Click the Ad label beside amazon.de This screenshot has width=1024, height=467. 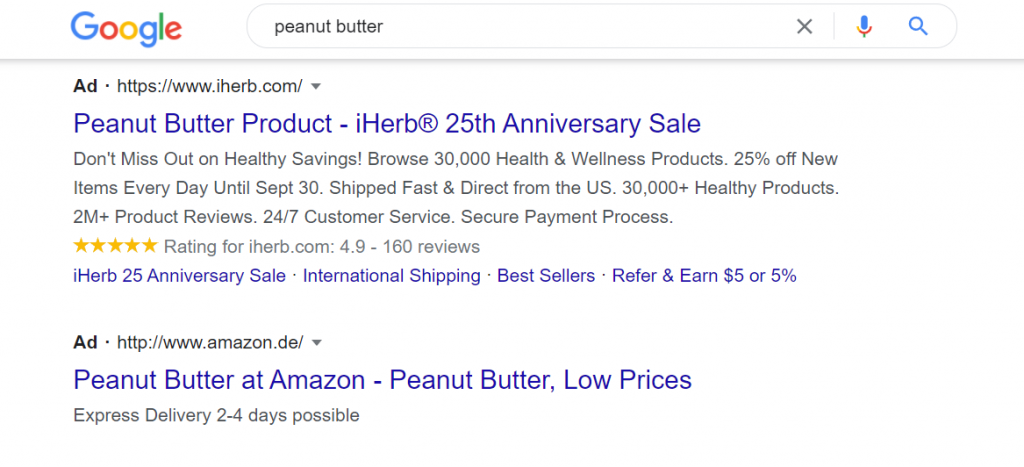pyautogui.click(x=85, y=343)
